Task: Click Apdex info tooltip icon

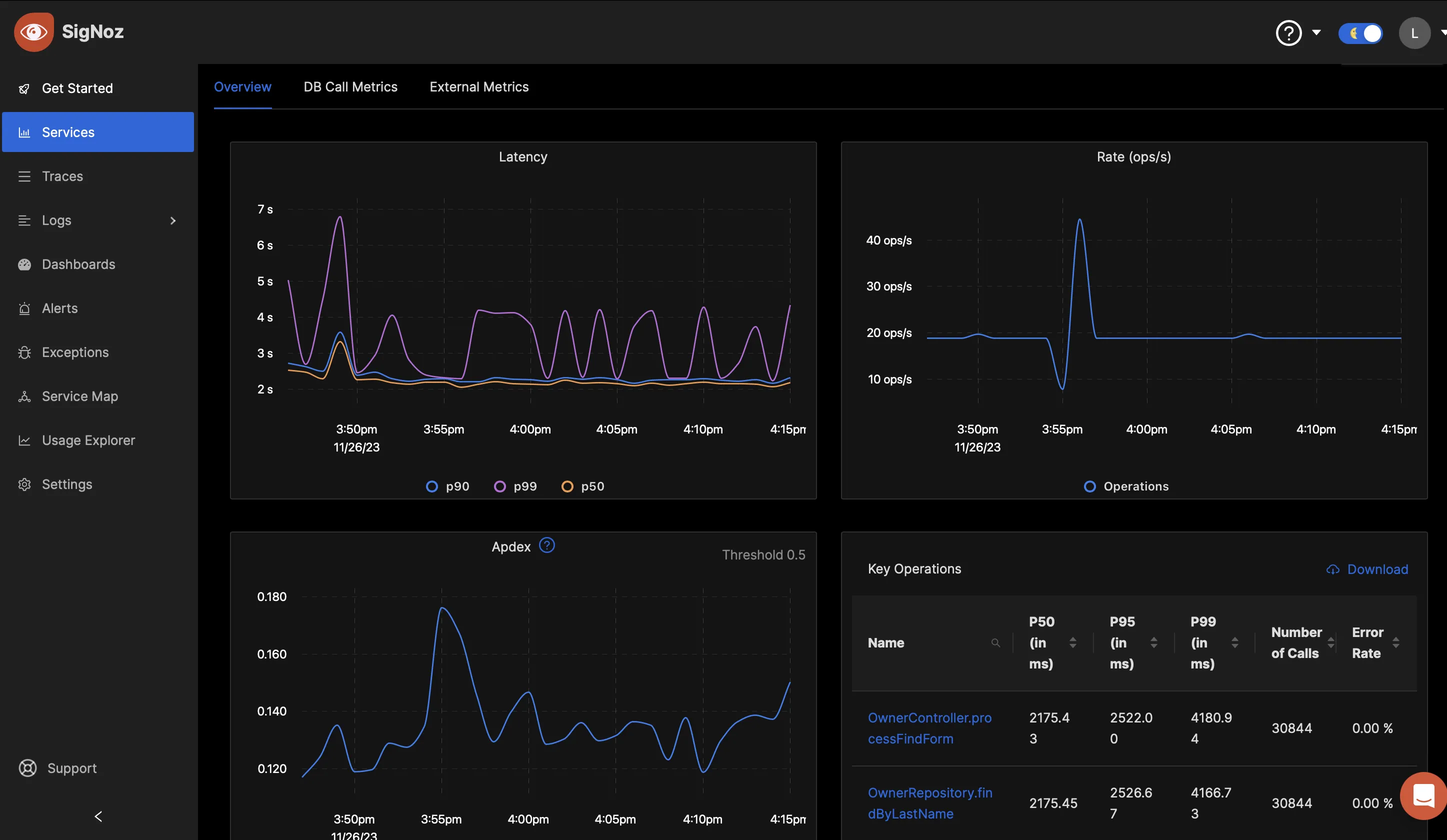Action: [x=547, y=545]
